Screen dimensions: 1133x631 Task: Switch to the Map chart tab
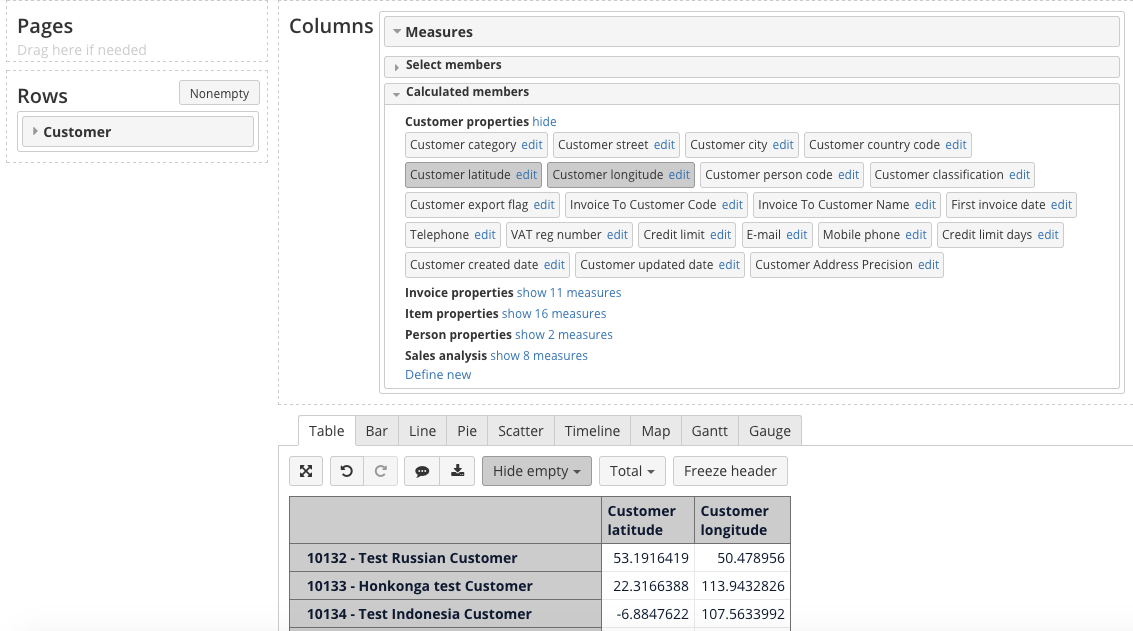[656, 431]
